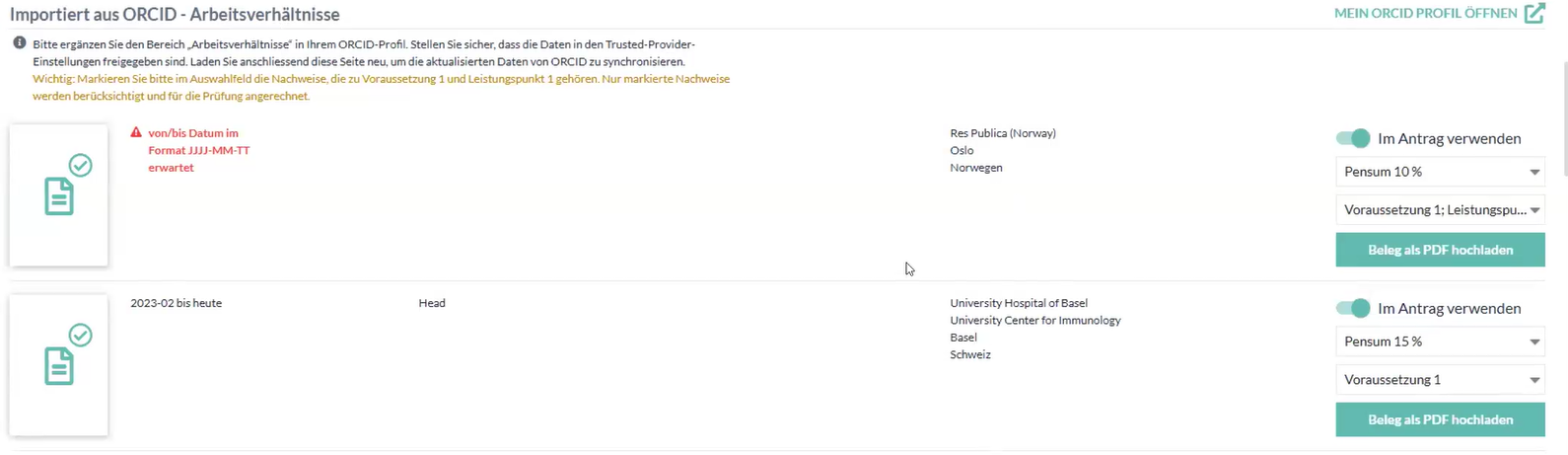Click the Basel employment document thumbnail card
The height and width of the screenshot is (455, 1568).
click(x=58, y=405)
